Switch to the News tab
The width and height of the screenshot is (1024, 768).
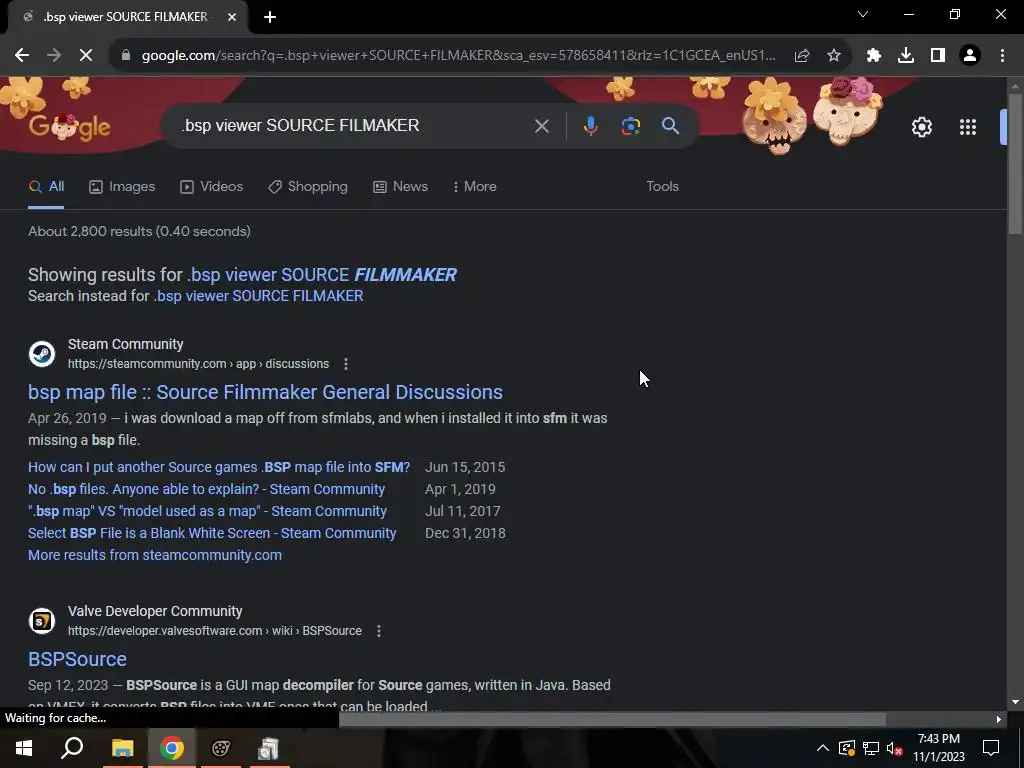[x=400, y=187]
